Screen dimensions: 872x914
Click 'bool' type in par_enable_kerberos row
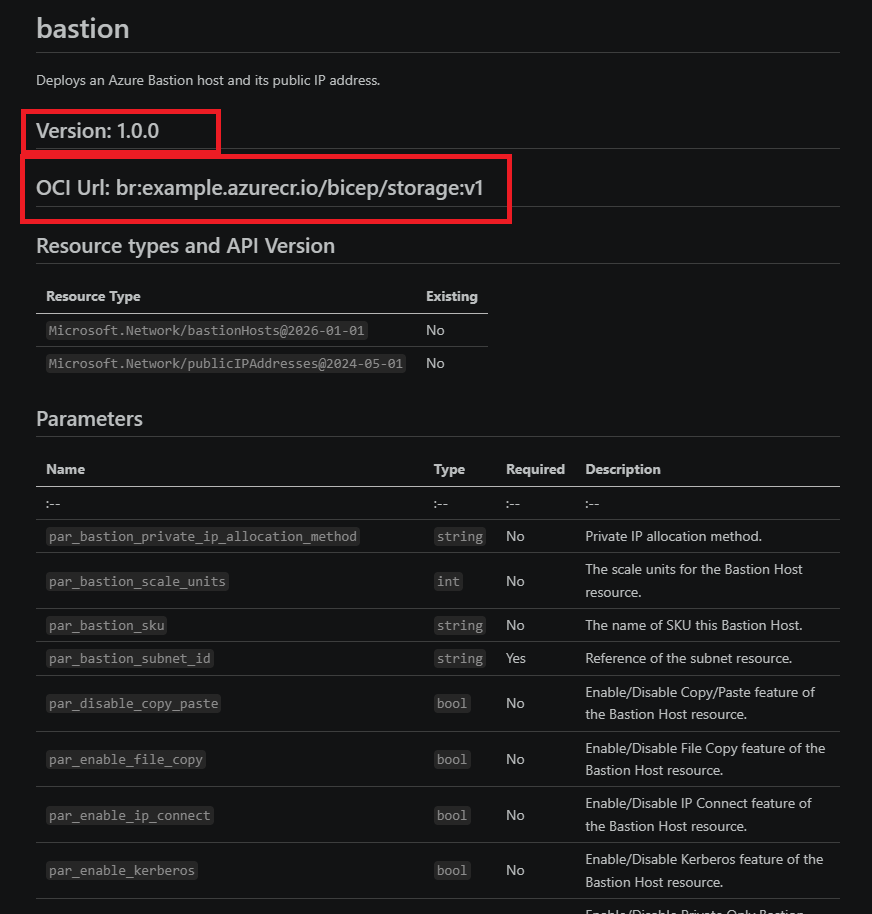pyautogui.click(x=452, y=870)
